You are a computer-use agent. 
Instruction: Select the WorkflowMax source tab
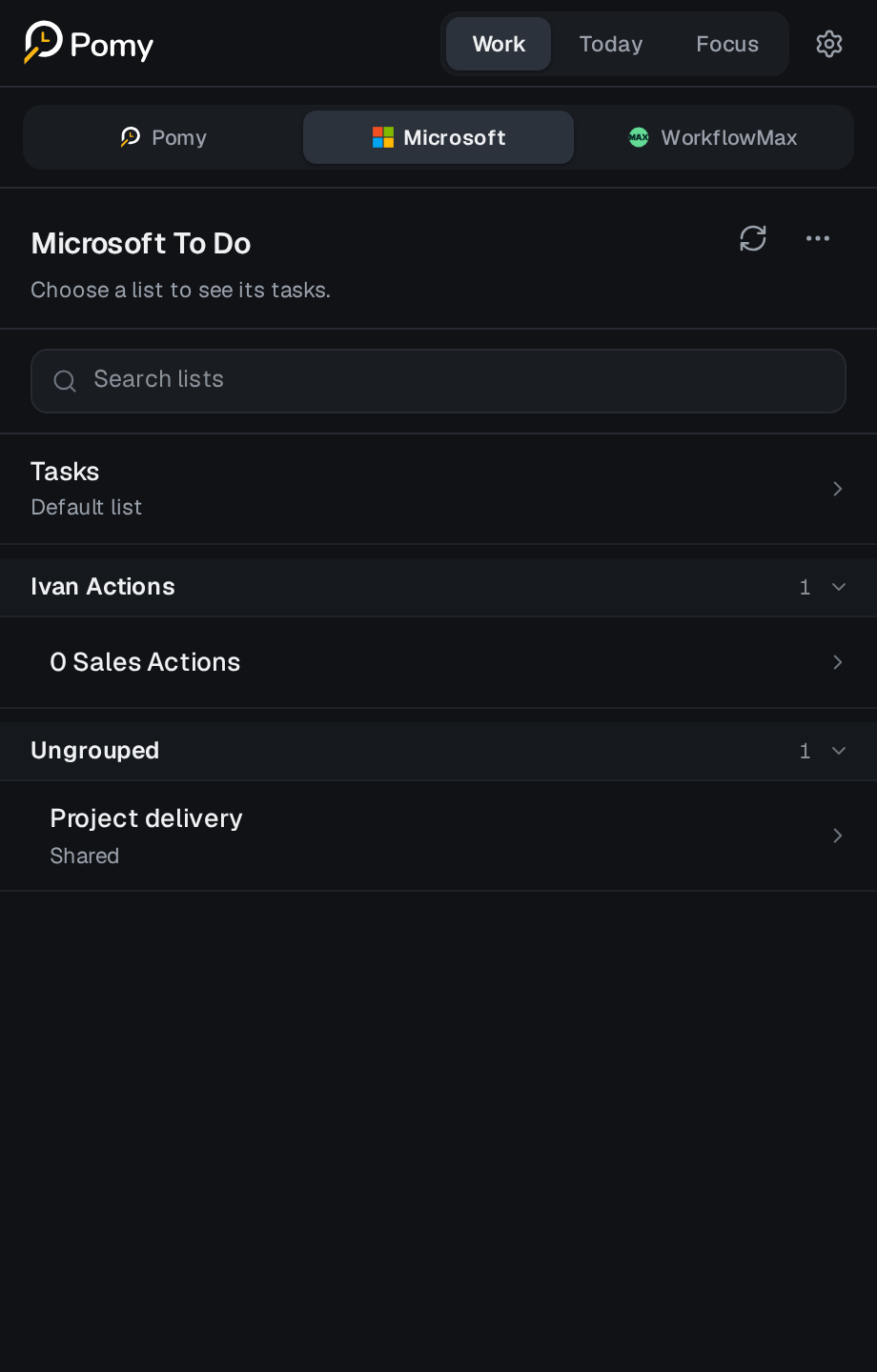713,137
